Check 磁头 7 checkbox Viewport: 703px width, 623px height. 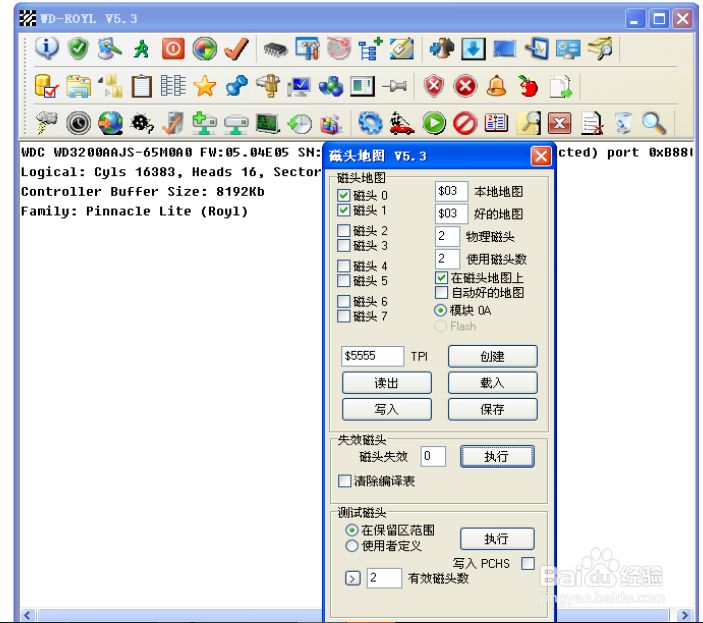tap(344, 316)
